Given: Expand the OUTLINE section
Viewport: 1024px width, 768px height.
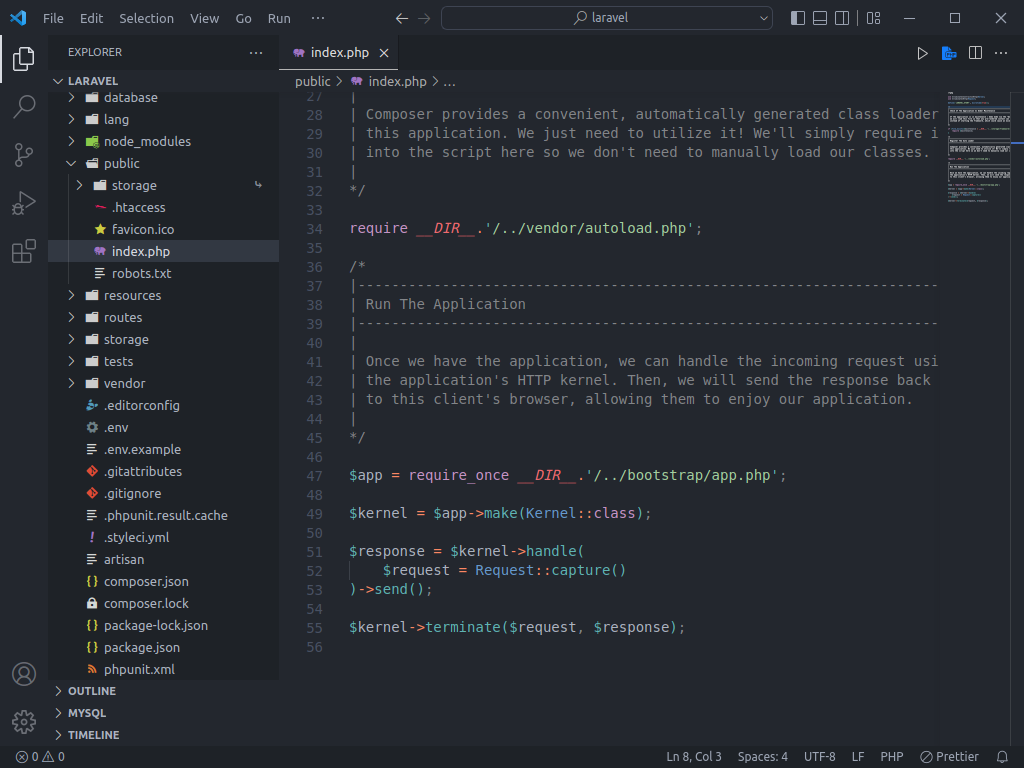Looking at the screenshot, I should [x=58, y=691].
